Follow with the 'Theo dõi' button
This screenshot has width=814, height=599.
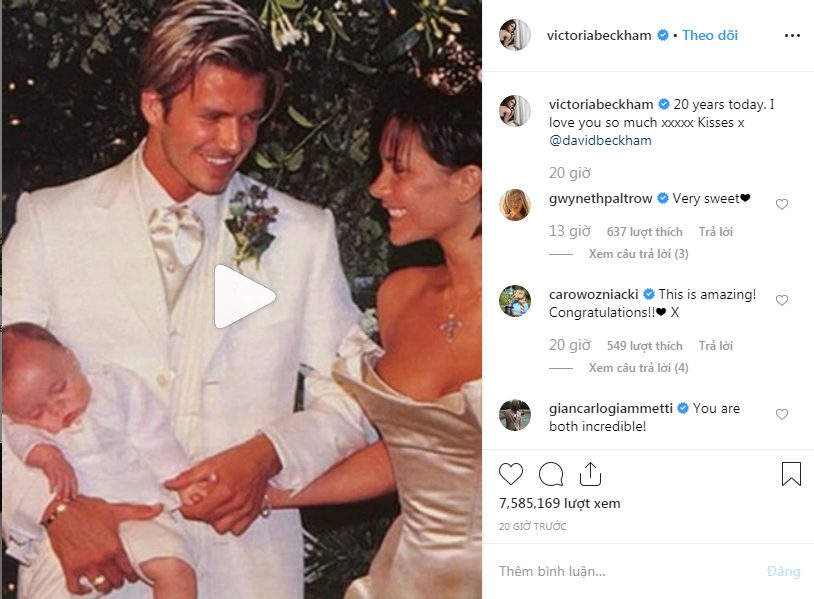click(710, 35)
